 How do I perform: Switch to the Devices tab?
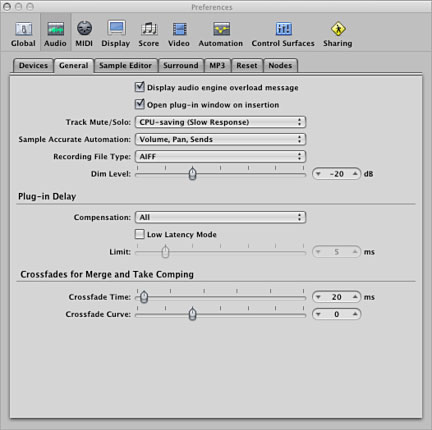click(x=33, y=65)
